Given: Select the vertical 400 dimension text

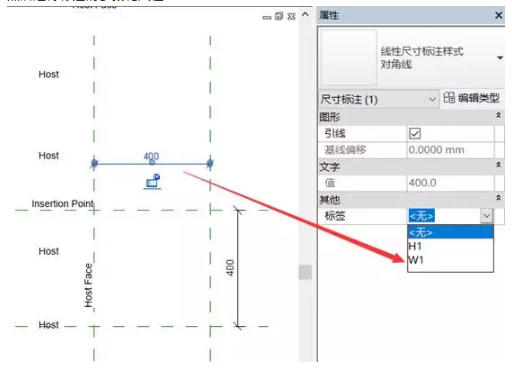Looking at the screenshot, I should point(230,268).
